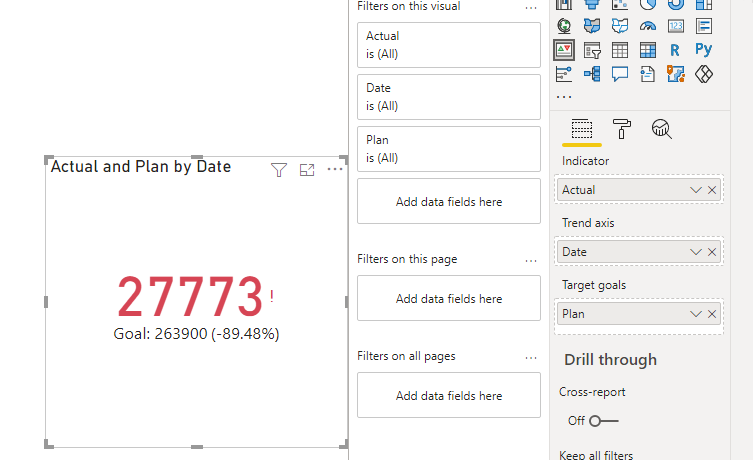Select the Card (123) visualization
Screen dimensions: 753x460
point(675,25)
